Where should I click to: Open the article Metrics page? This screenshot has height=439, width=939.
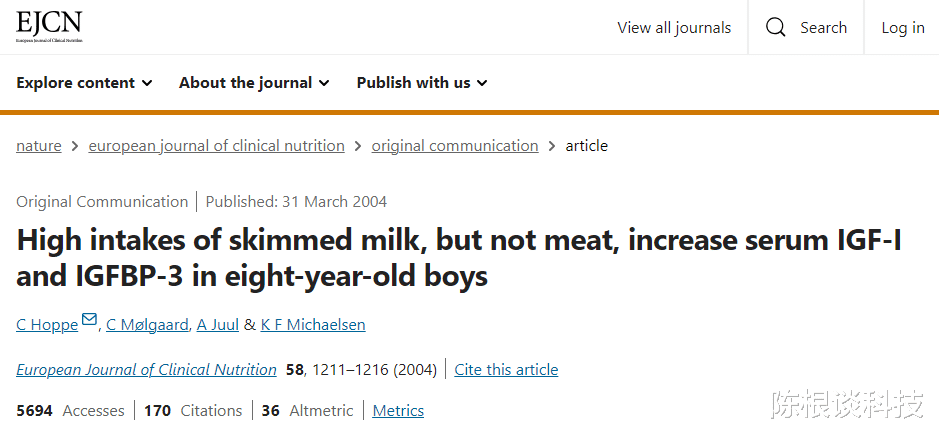coord(398,411)
